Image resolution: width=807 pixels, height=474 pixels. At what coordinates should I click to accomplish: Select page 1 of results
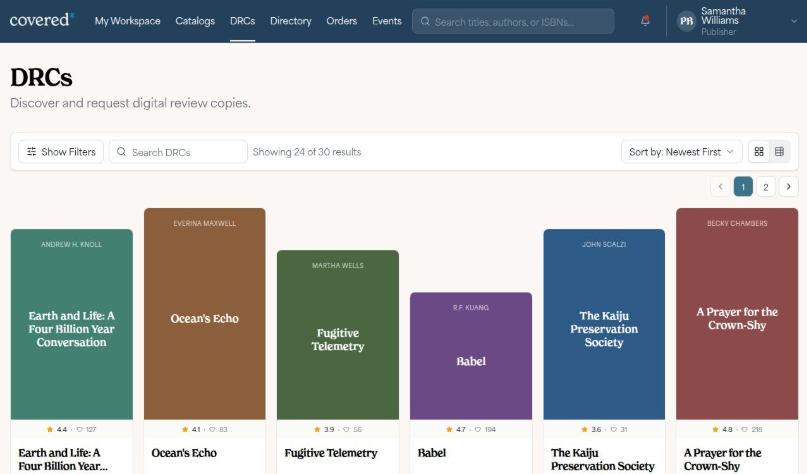coord(743,187)
